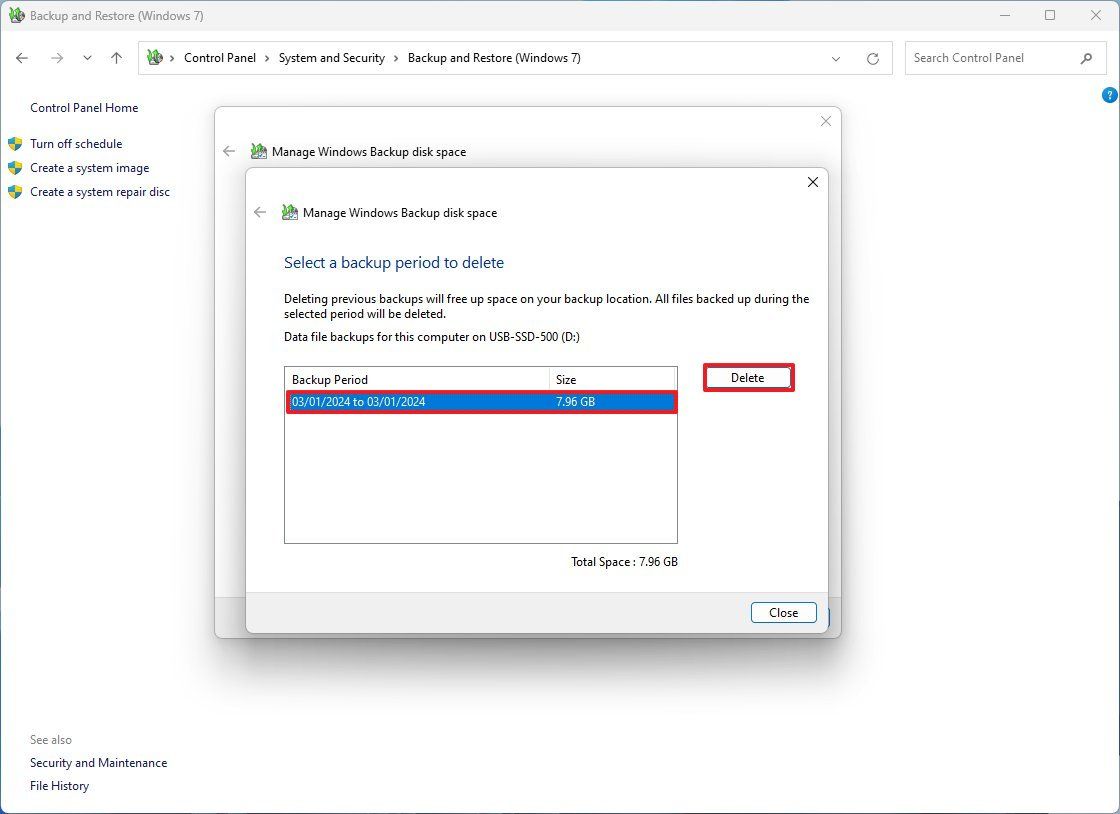Refresh the Control Panel page
Screen dimensions: 1120x814
[x=873, y=58]
